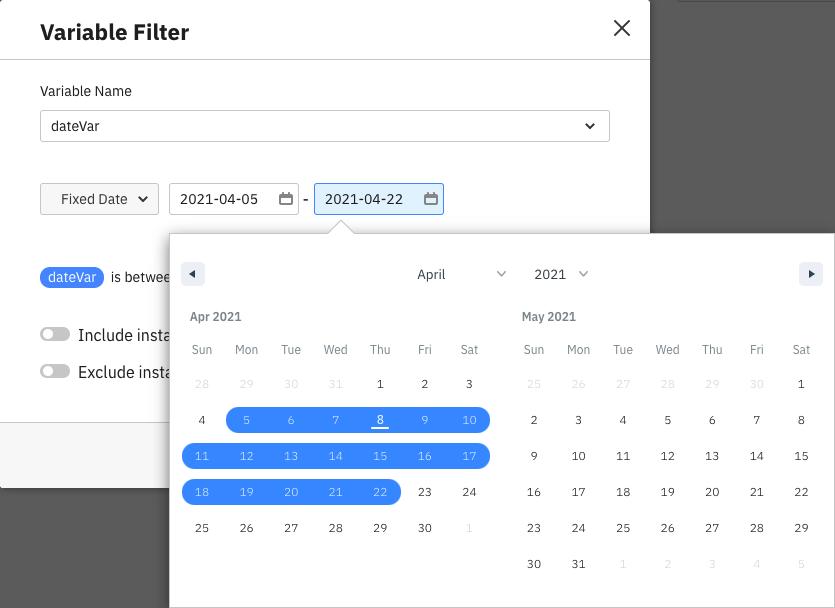The width and height of the screenshot is (835, 608).
Task: Open the Variable Name dropdown
Action: pos(324,126)
